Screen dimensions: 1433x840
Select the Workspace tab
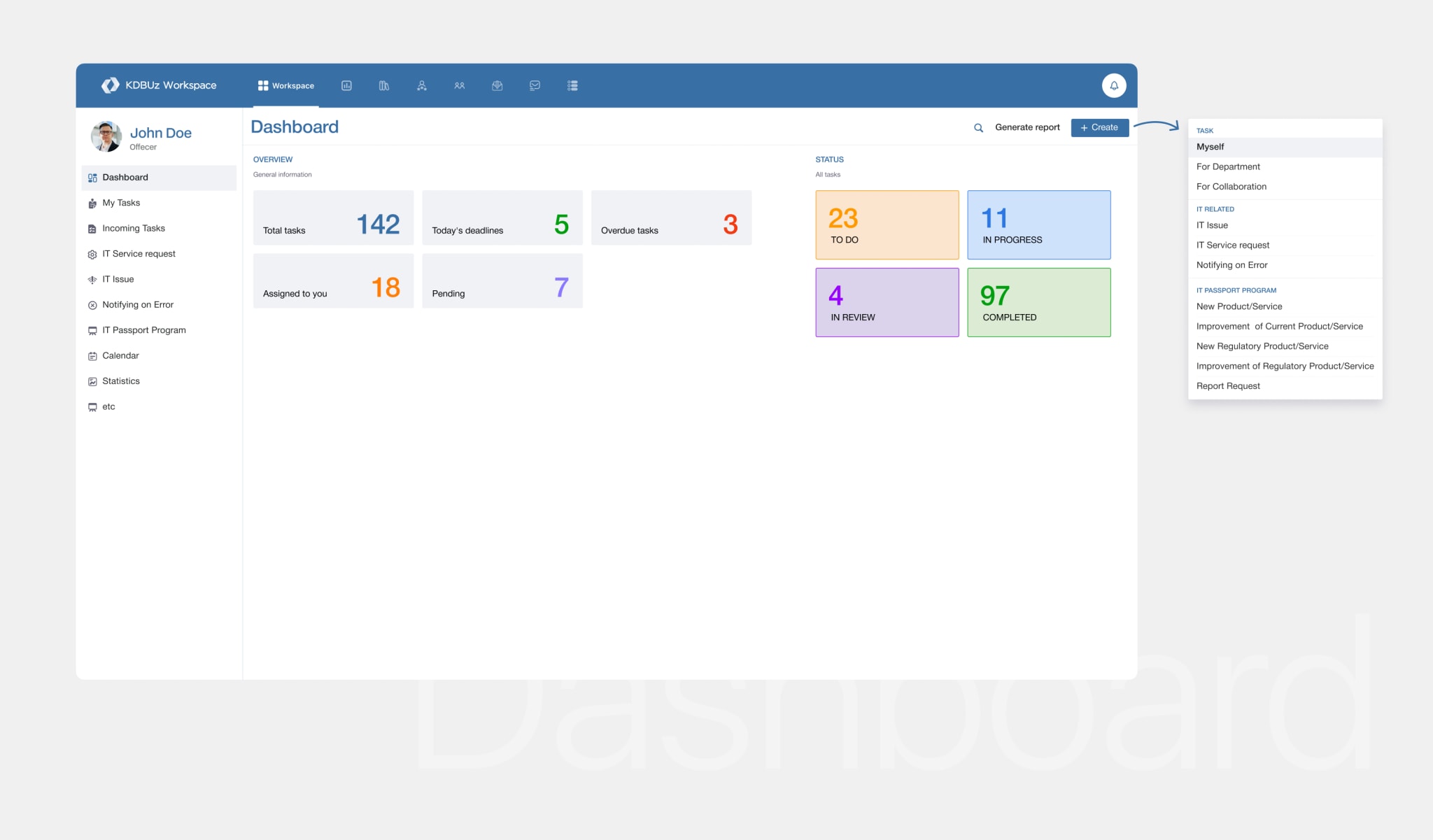pyautogui.click(x=286, y=86)
